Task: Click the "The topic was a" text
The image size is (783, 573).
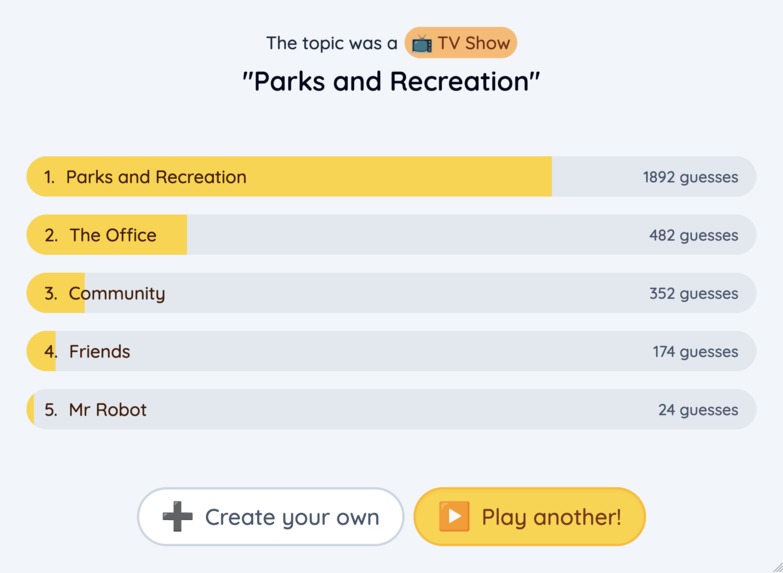Action: point(331,44)
